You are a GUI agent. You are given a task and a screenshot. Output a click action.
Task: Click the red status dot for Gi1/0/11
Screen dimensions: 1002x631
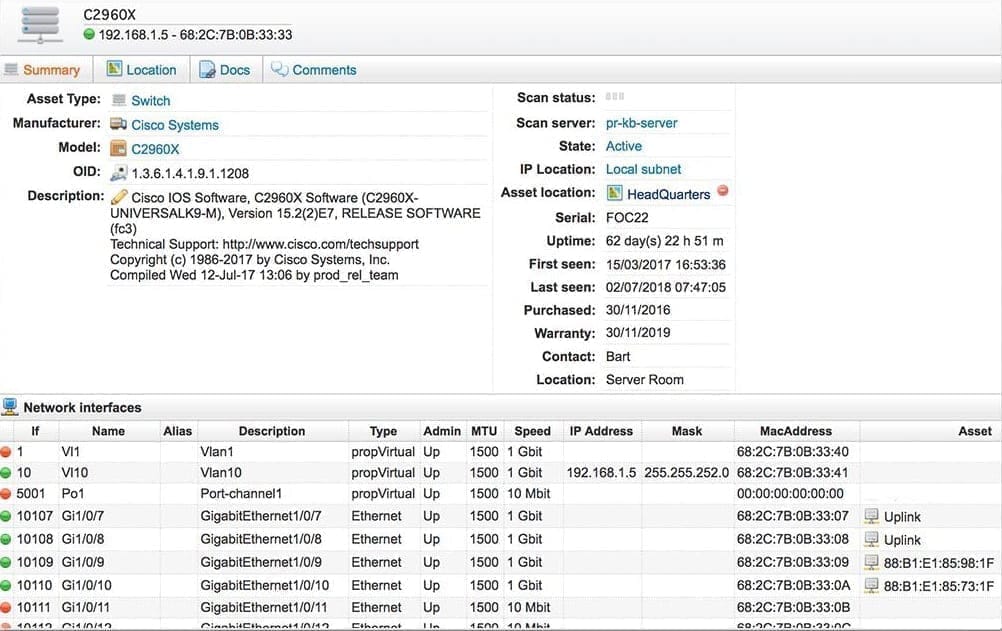click(6, 607)
